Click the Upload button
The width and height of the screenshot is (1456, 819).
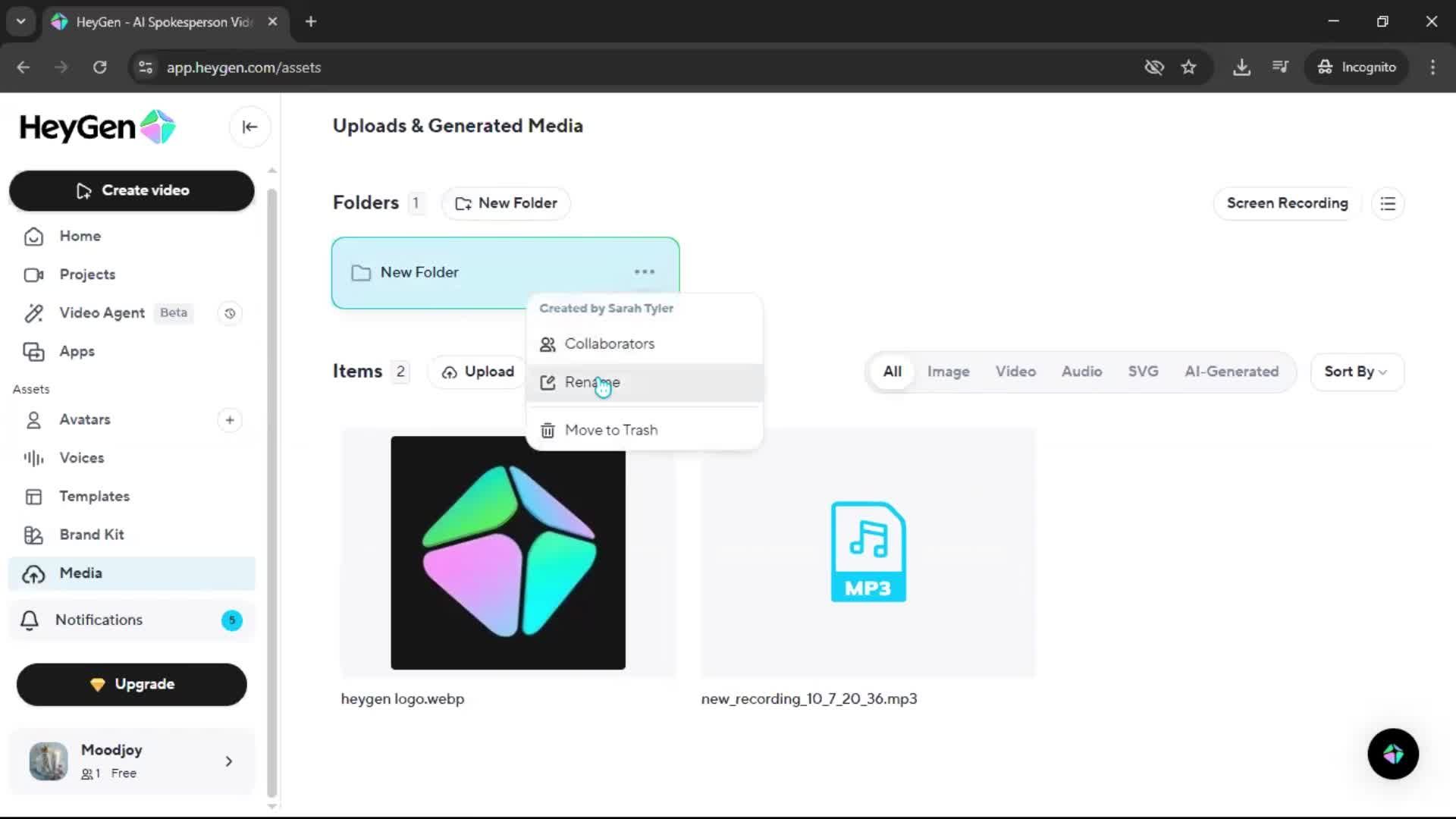[x=478, y=372]
